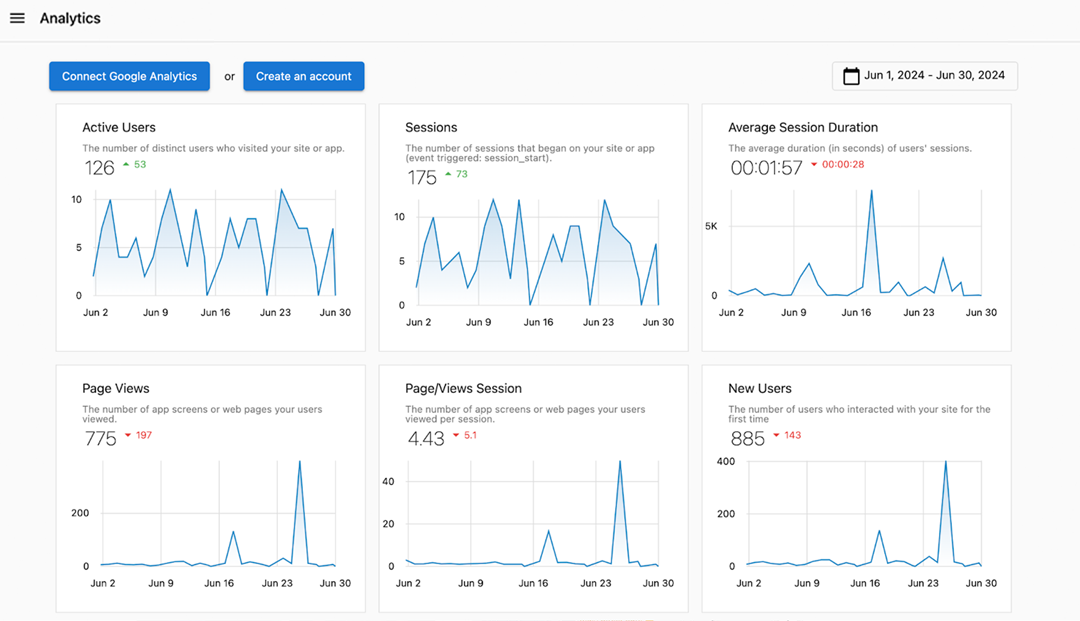Click the New Users total value 885
This screenshot has width=1080, height=621.
click(747, 438)
